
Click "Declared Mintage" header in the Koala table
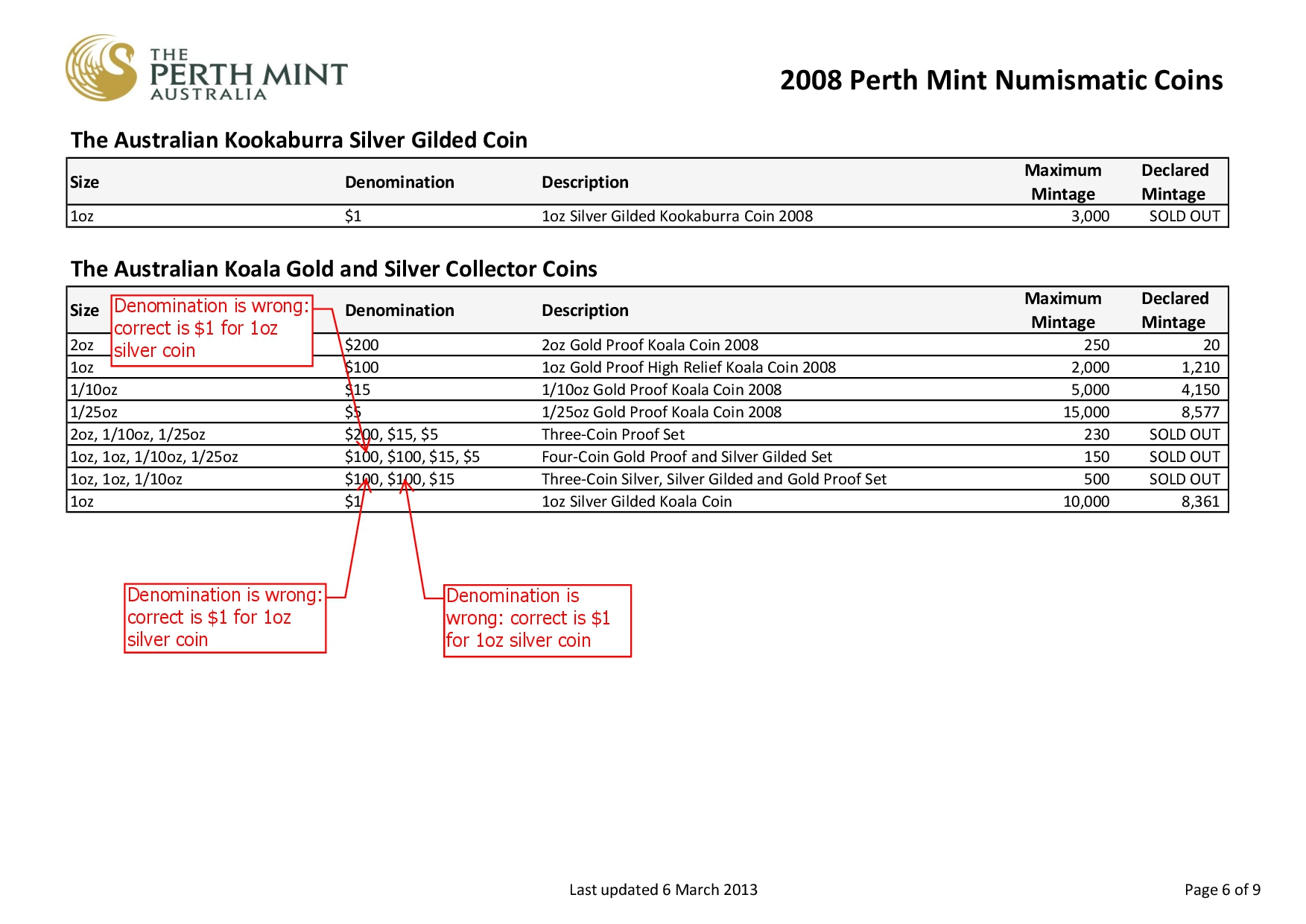pos(1175,310)
